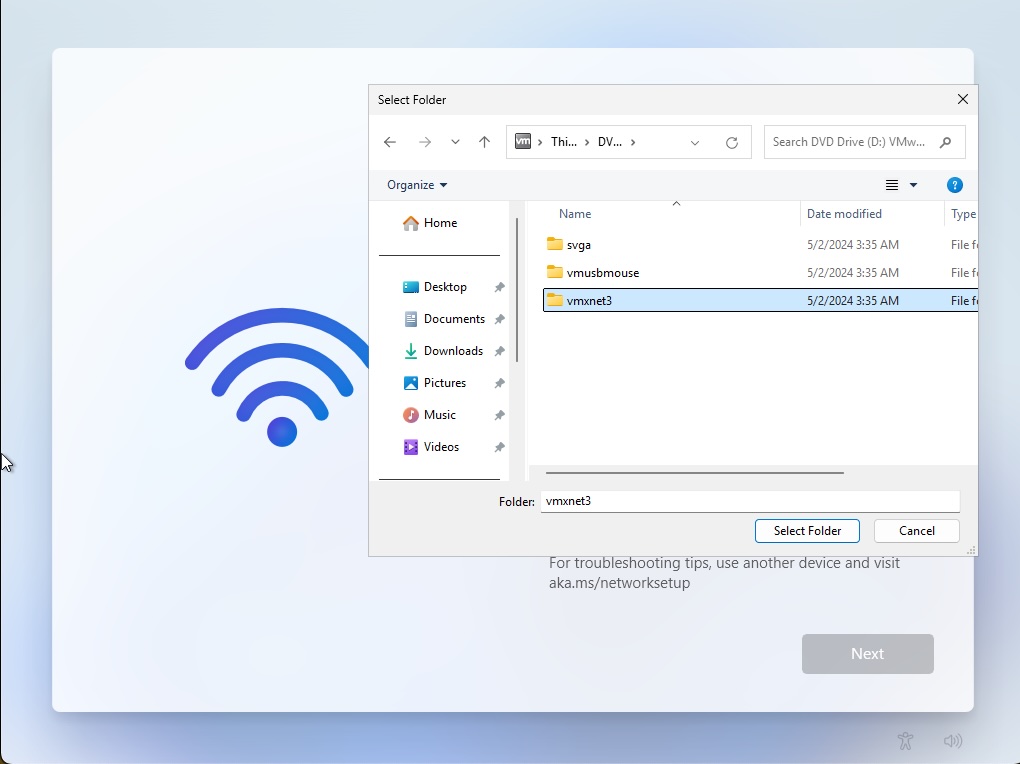
Task: Go forward using the right arrow
Action: point(425,142)
